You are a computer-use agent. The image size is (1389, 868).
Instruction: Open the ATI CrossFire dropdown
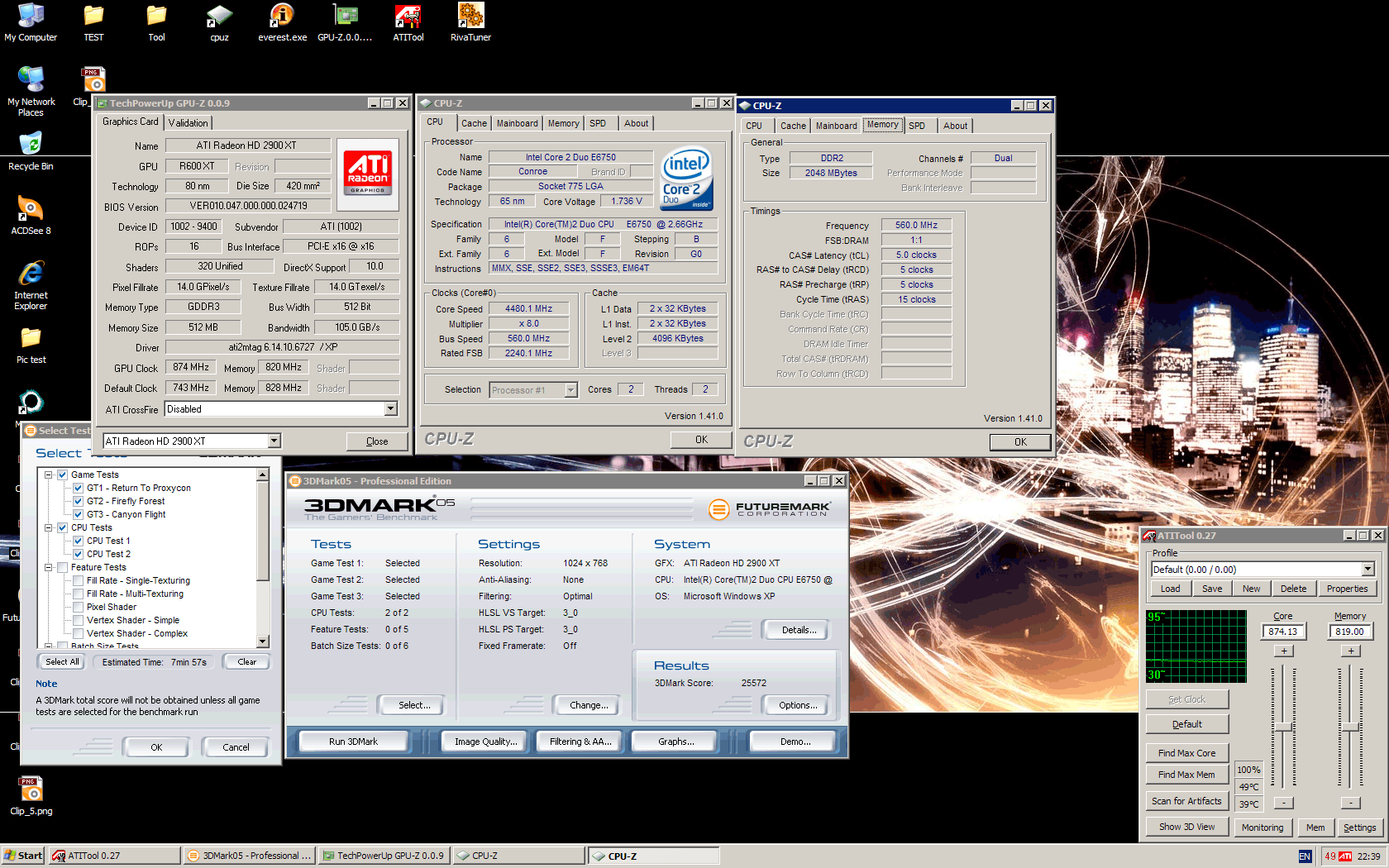pos(390,409)
